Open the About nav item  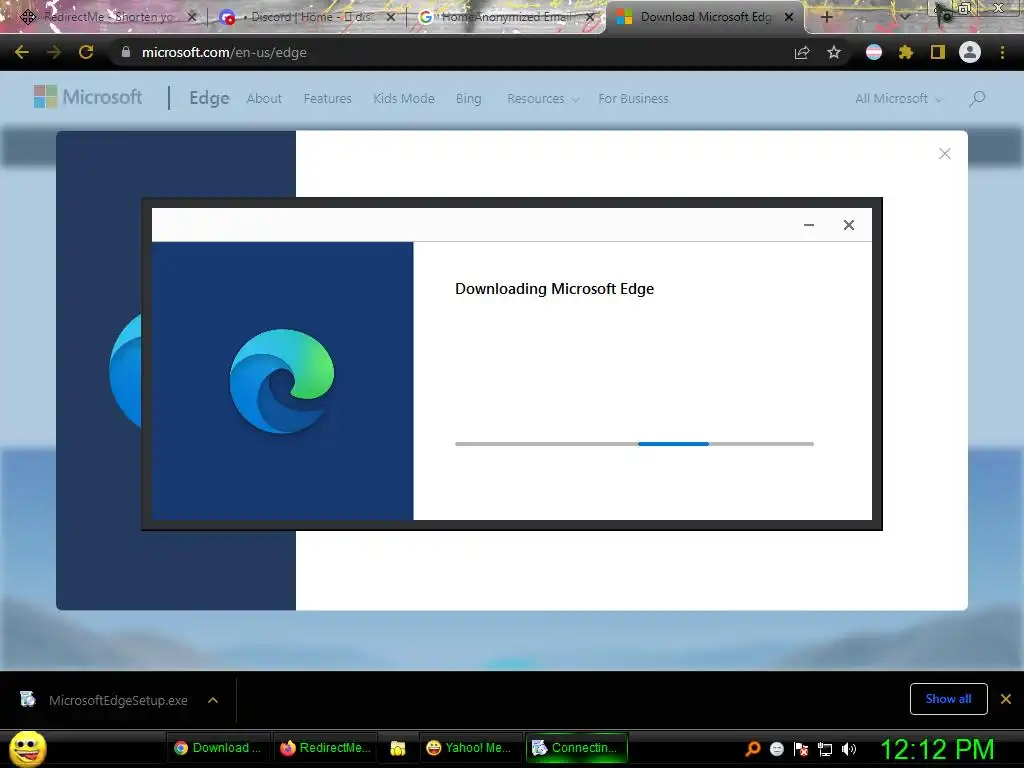click(264, 99)
